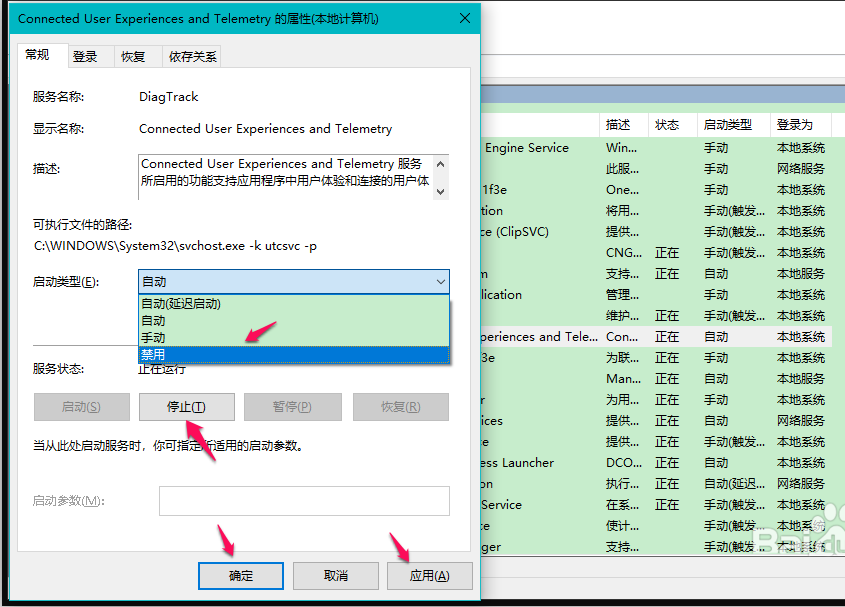Click the 'CNG...' description cell

point(624,253)
